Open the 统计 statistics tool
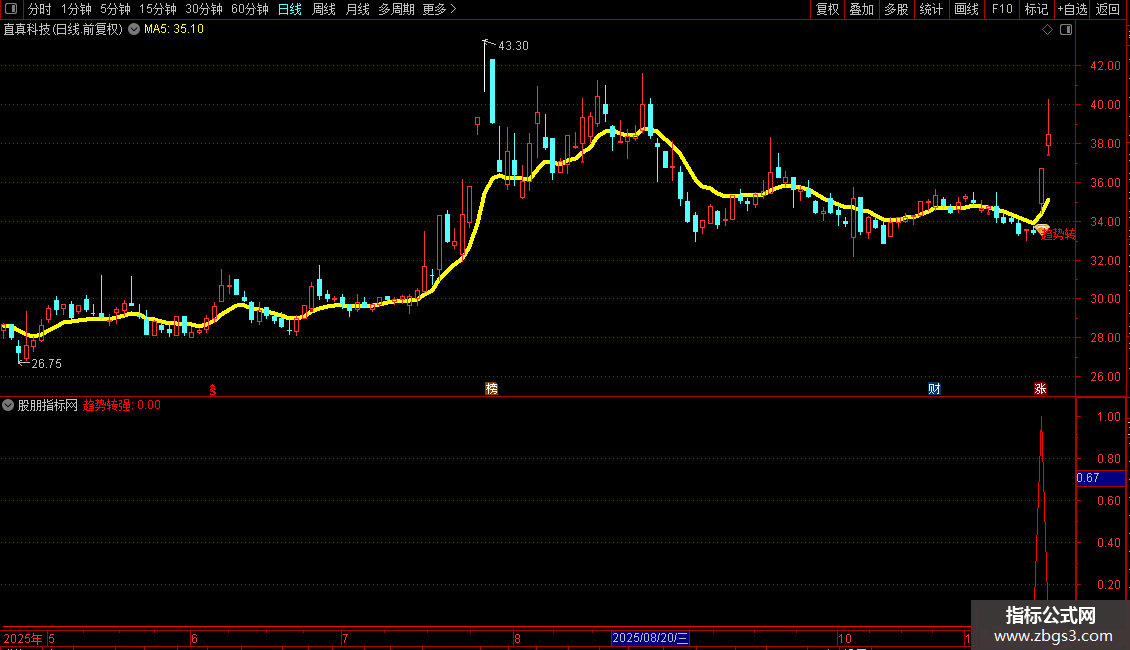 (x=931, y=9)
